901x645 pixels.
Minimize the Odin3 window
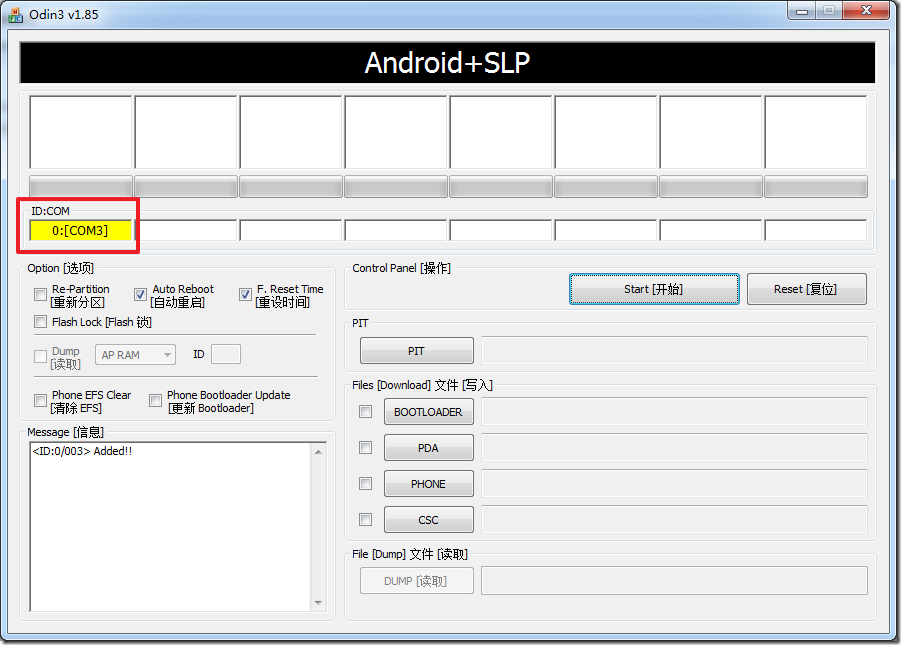802,11
